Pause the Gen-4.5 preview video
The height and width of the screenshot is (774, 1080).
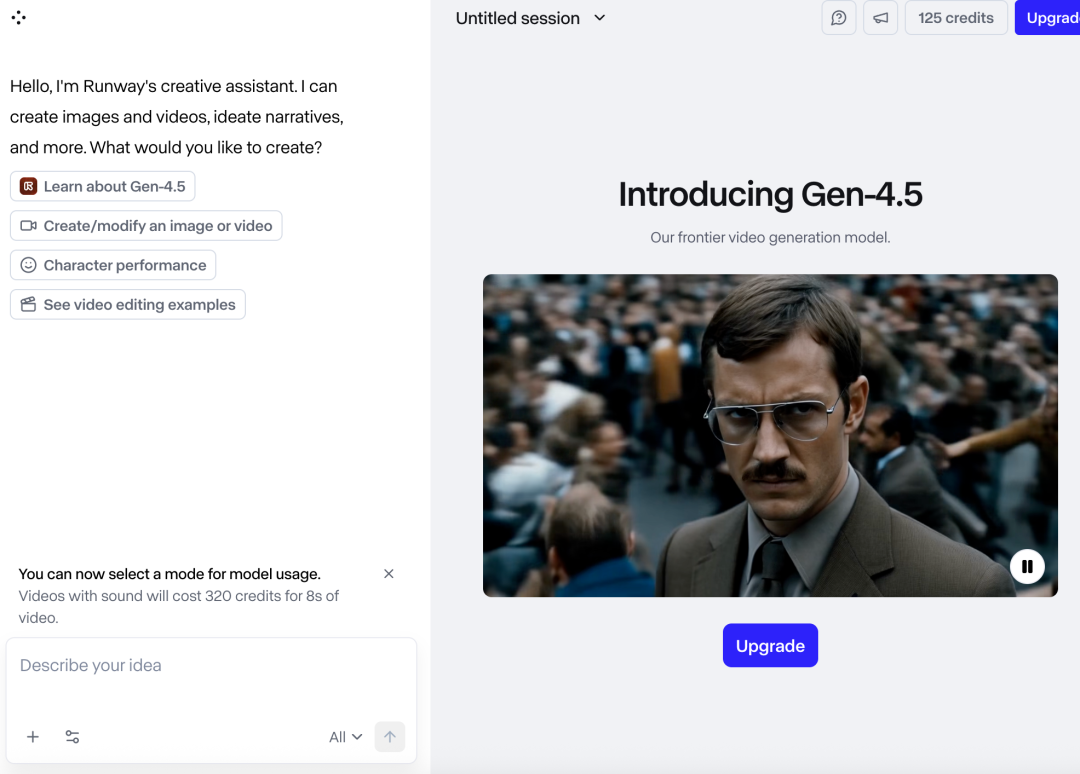(1027, 566)
